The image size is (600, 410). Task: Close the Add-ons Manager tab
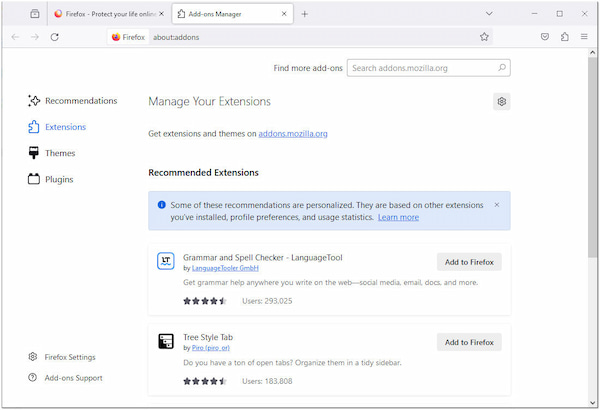(284, 14)
